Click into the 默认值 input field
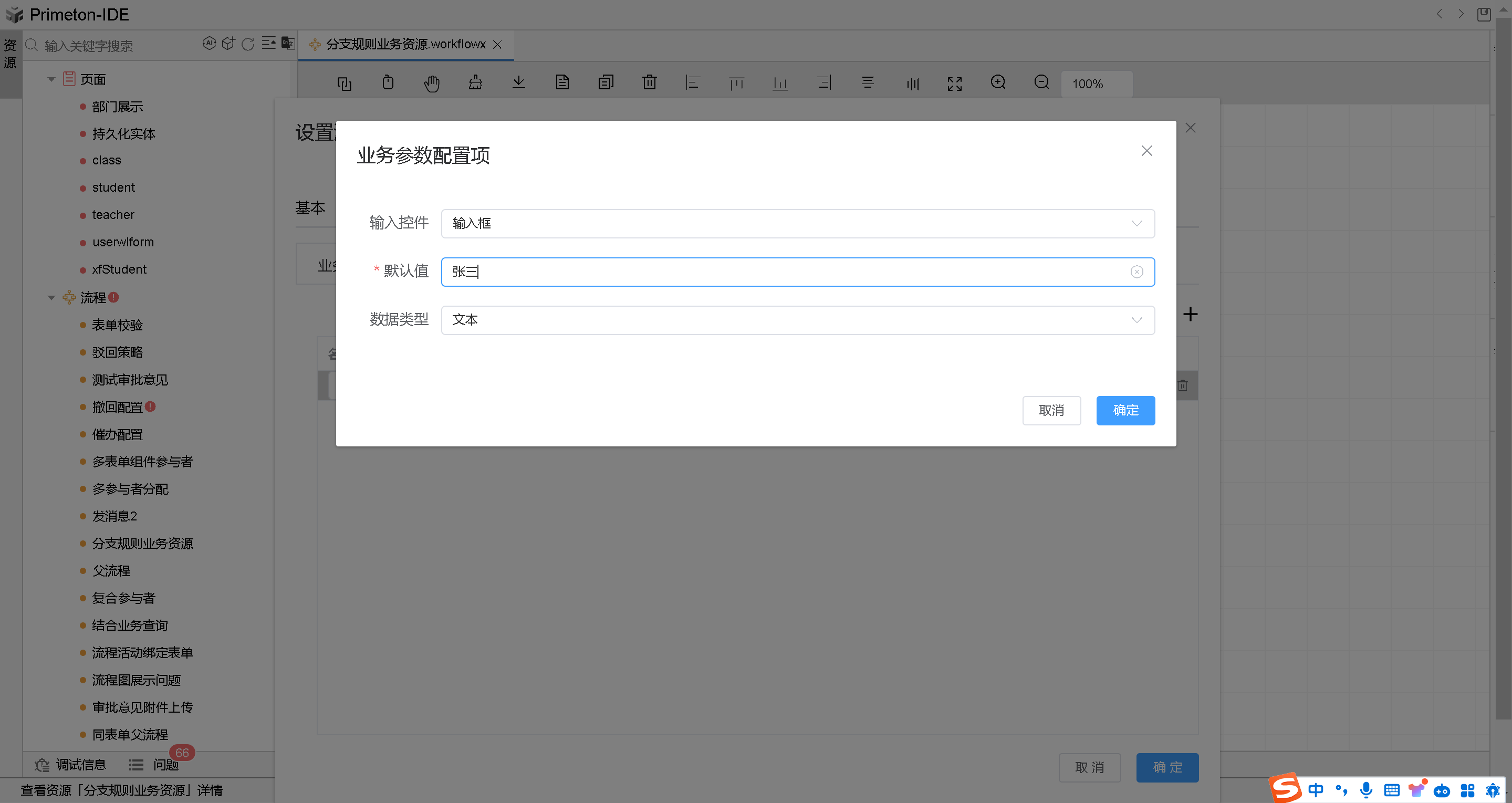Viewport: 1512px width, 803px height. pos(763,272)
